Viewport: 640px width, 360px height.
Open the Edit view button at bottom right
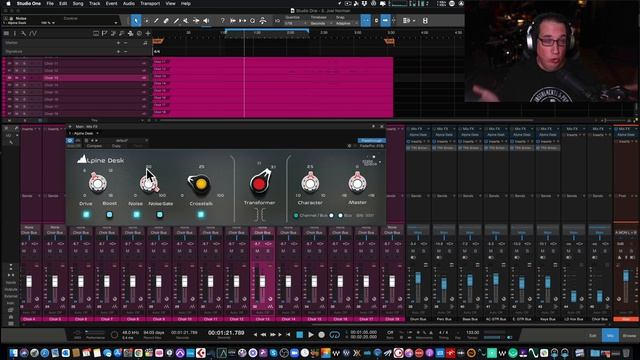point(593,336)
